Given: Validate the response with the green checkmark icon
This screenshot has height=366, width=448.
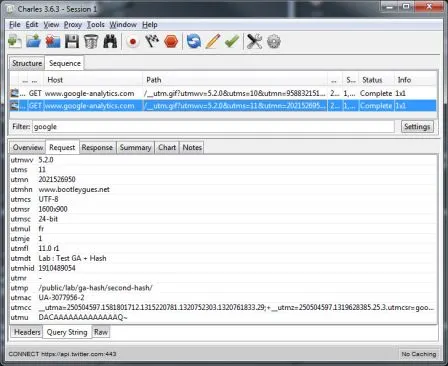Looking at the screenshot, I should pyautogui.click(x=232, y=42).
